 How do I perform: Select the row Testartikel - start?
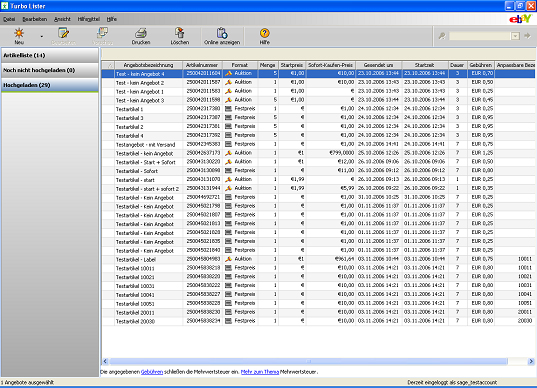coord(318,179)
